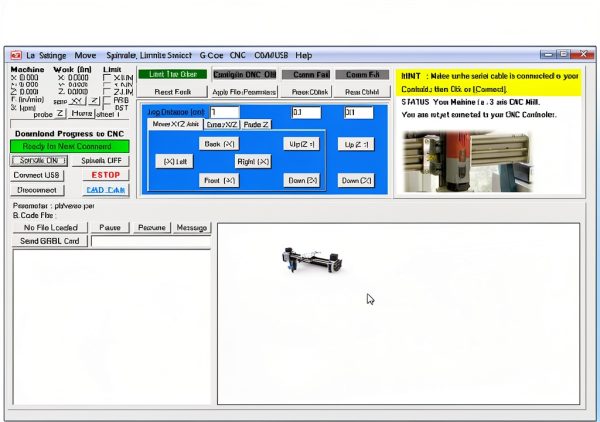Toggle the Z LIM limit checkbox
Image resolution: width=600 pixels, height=422 pixels.
tap(107, 92)
